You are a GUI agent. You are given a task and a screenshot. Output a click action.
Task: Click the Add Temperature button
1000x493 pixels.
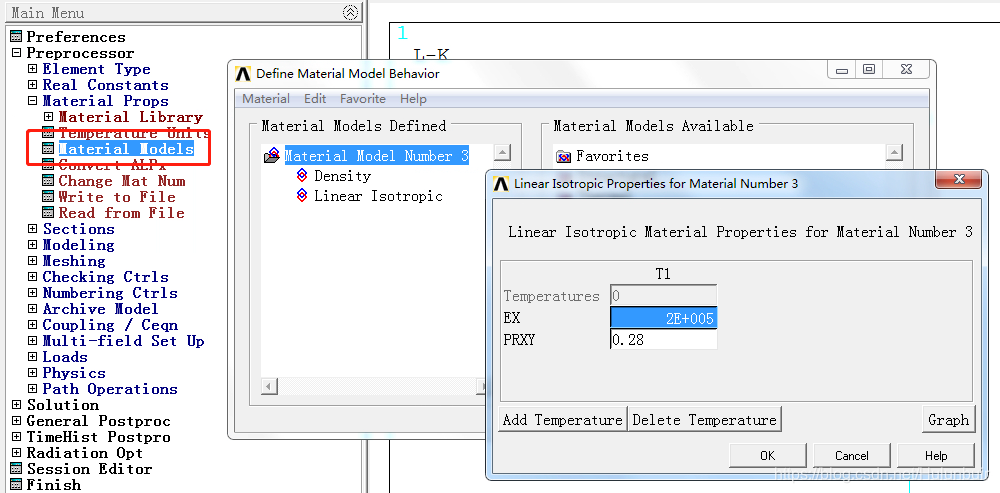pyautogui.click(x=562, y=420)
